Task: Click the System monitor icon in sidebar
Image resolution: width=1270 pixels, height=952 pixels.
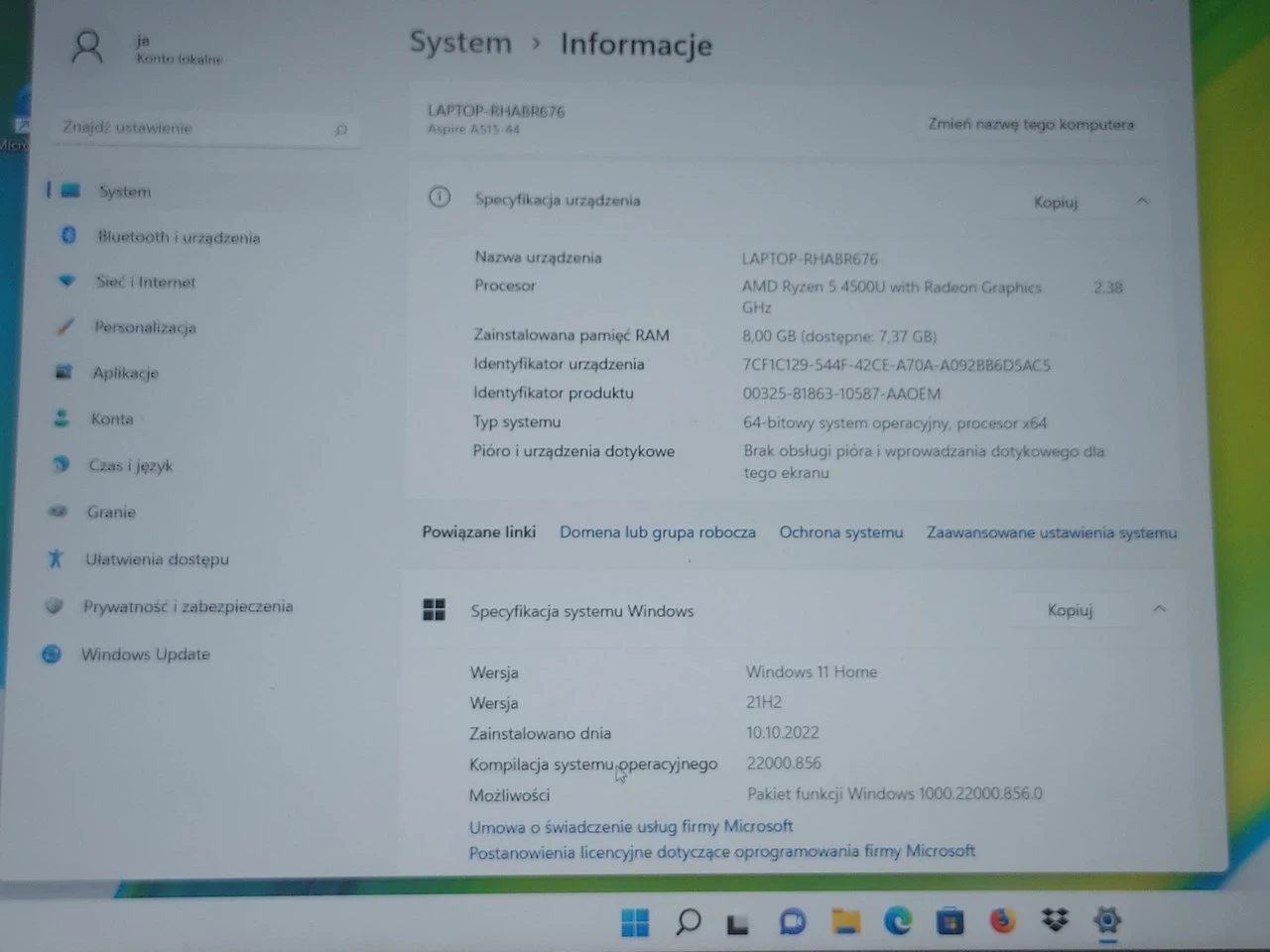Action: (x=70, y=190)
